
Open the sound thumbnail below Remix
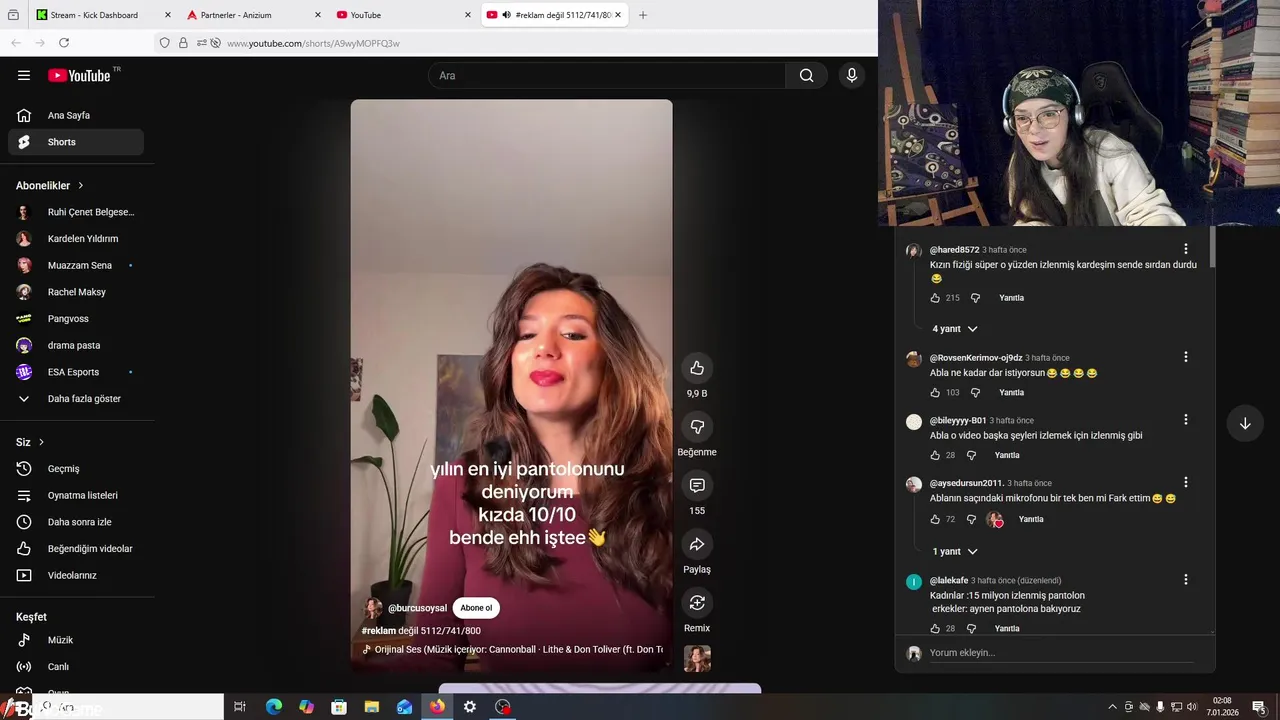pos(697,658)
